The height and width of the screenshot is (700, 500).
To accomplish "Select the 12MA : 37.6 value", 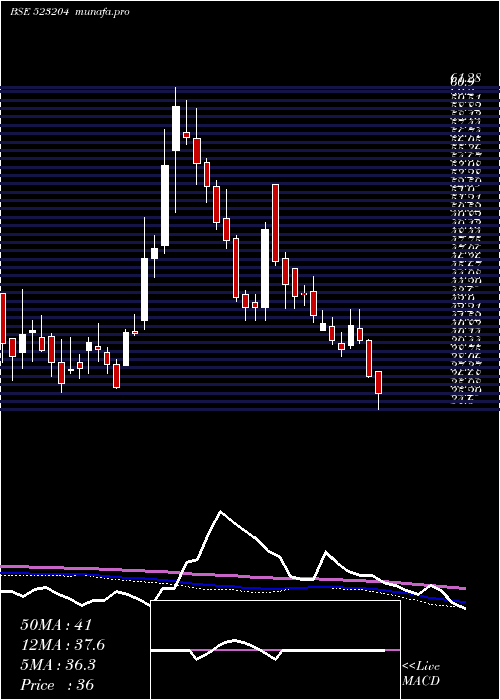I will [62, 645].
